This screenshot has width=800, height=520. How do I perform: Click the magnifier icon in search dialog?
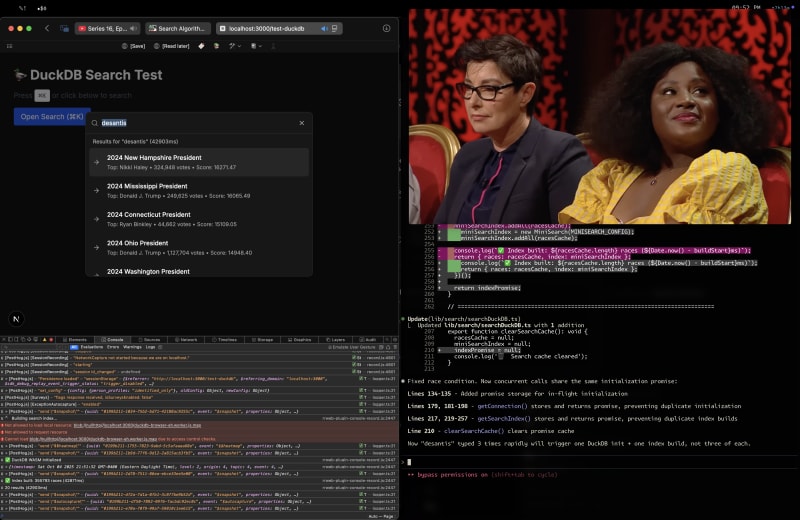click(95, 123)
